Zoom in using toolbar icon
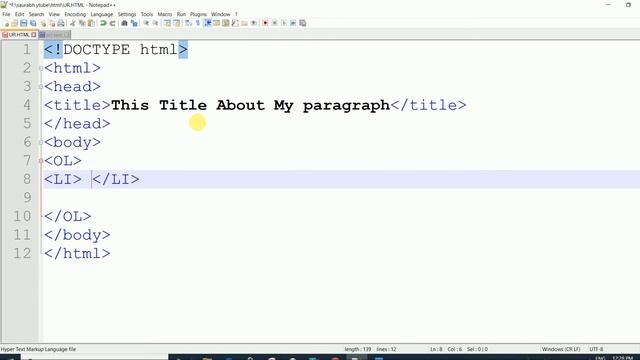The image size is (640, 360). [x=146, y=23]
